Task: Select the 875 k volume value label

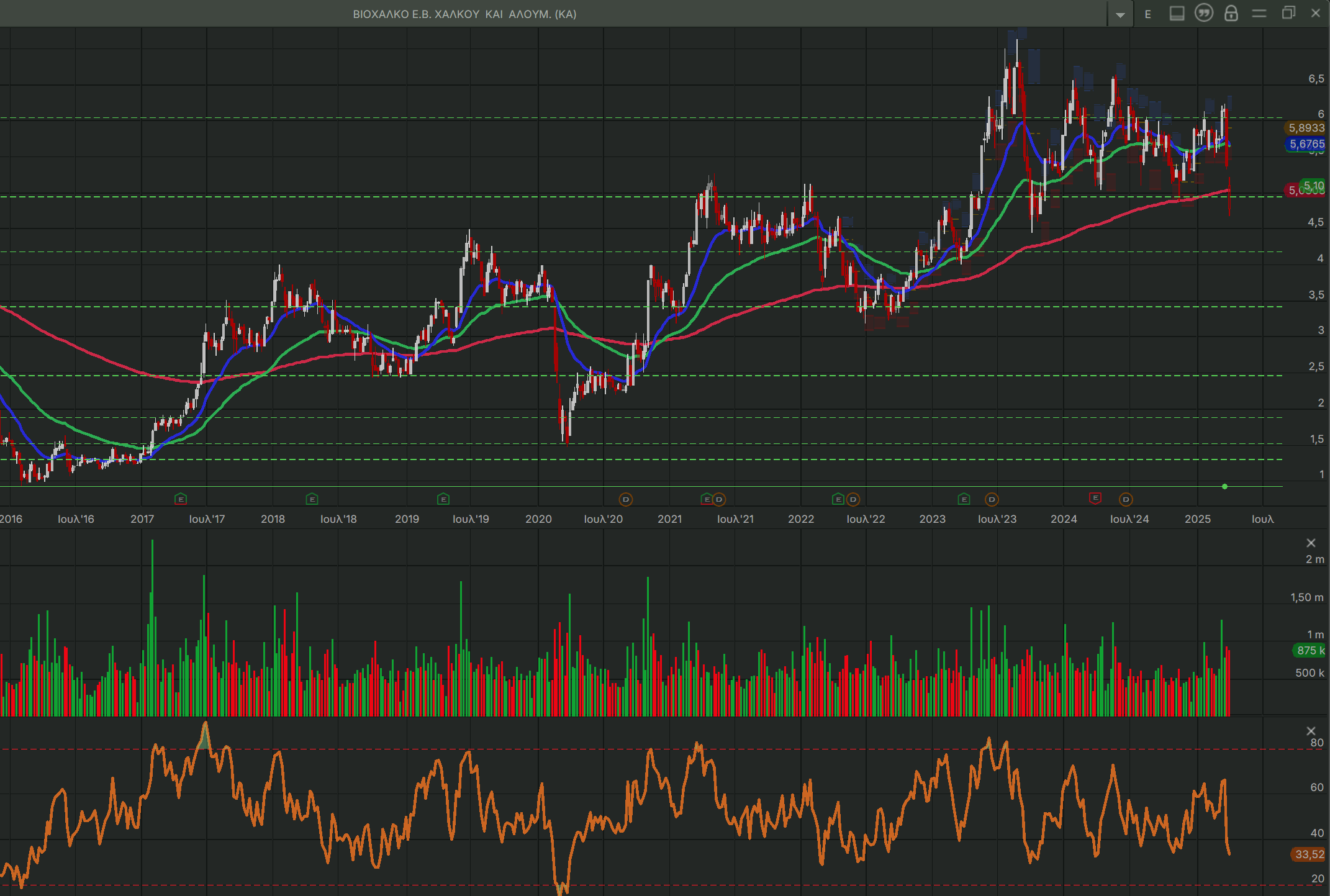Action: (1310, 651)
